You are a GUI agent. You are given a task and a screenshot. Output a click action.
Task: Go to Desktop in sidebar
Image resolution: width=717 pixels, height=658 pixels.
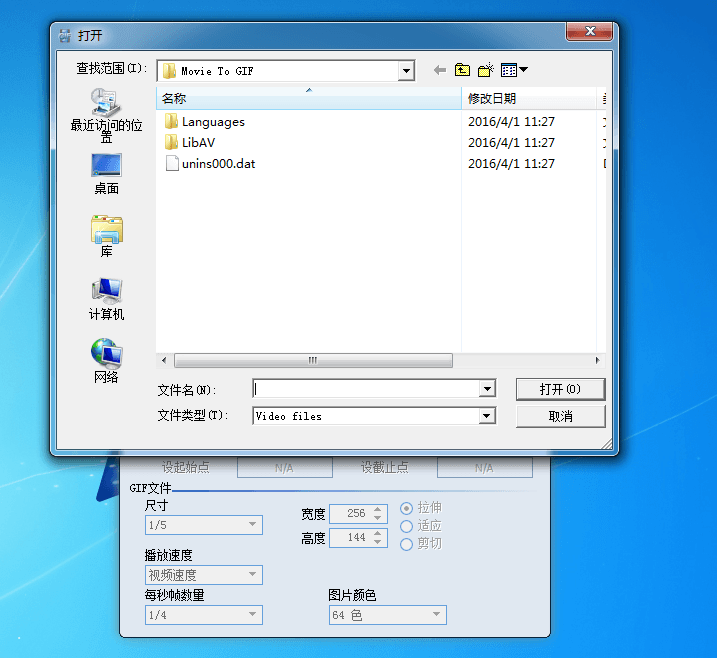tap(106, 173)
